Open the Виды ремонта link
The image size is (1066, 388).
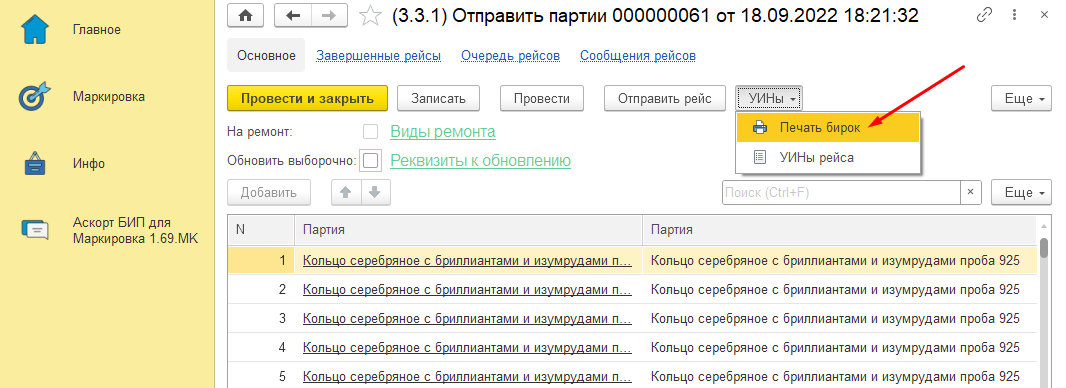click(443, 131)
